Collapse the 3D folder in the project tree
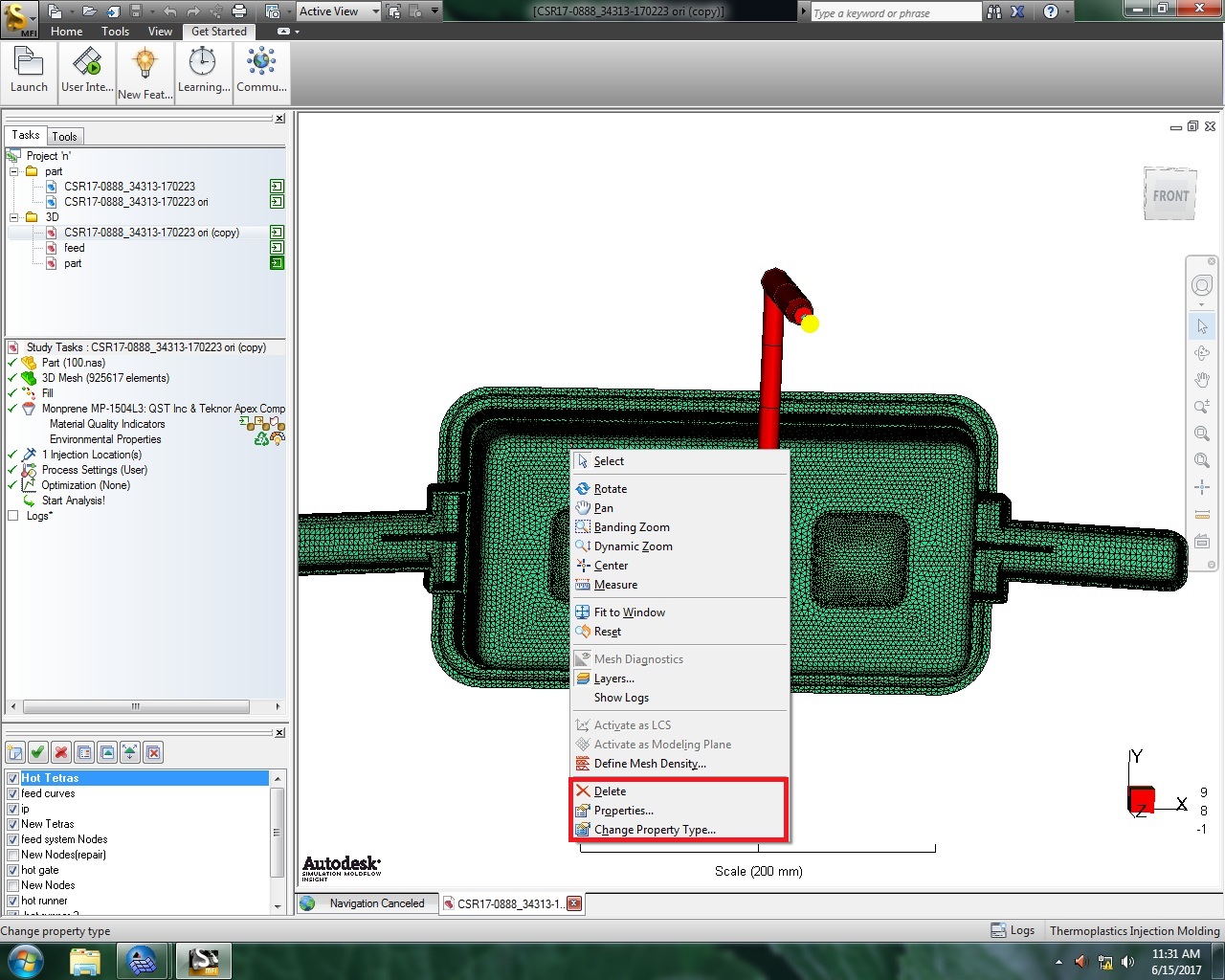The width and height of the screenshot is (1225, 980). point(14,217)
